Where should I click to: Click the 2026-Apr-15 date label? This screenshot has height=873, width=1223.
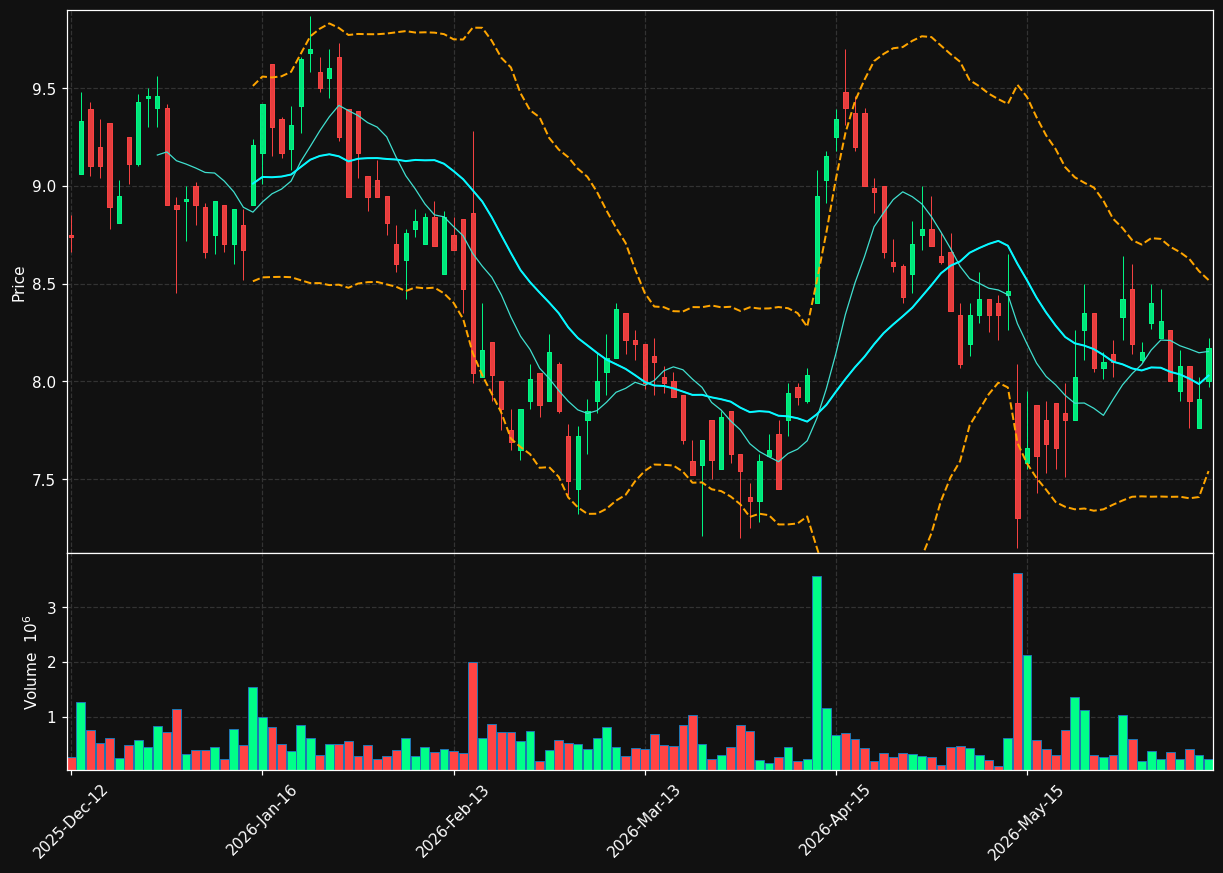tap(836, 820)
